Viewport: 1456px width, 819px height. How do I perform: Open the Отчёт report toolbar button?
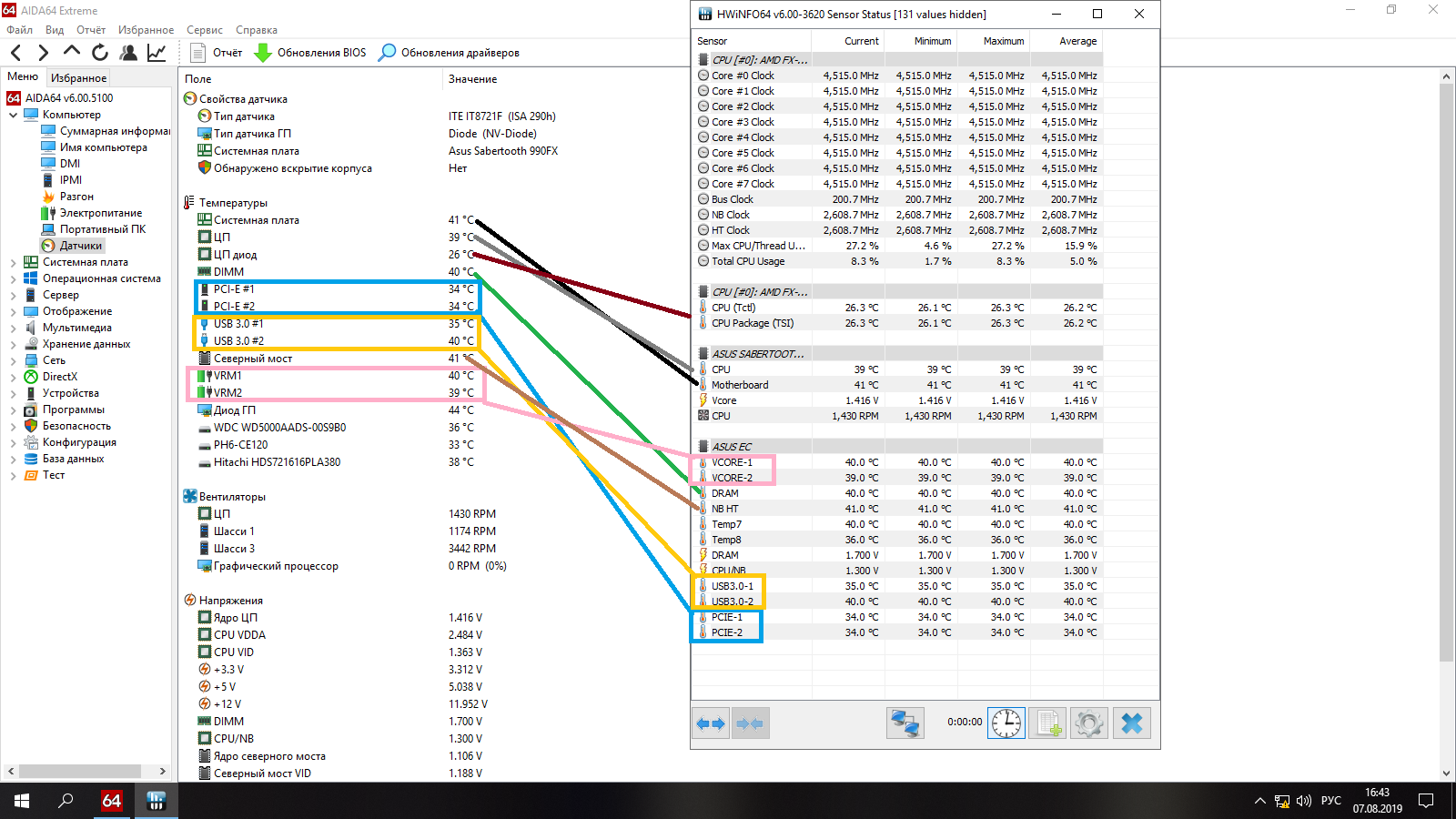click(217, 53)
